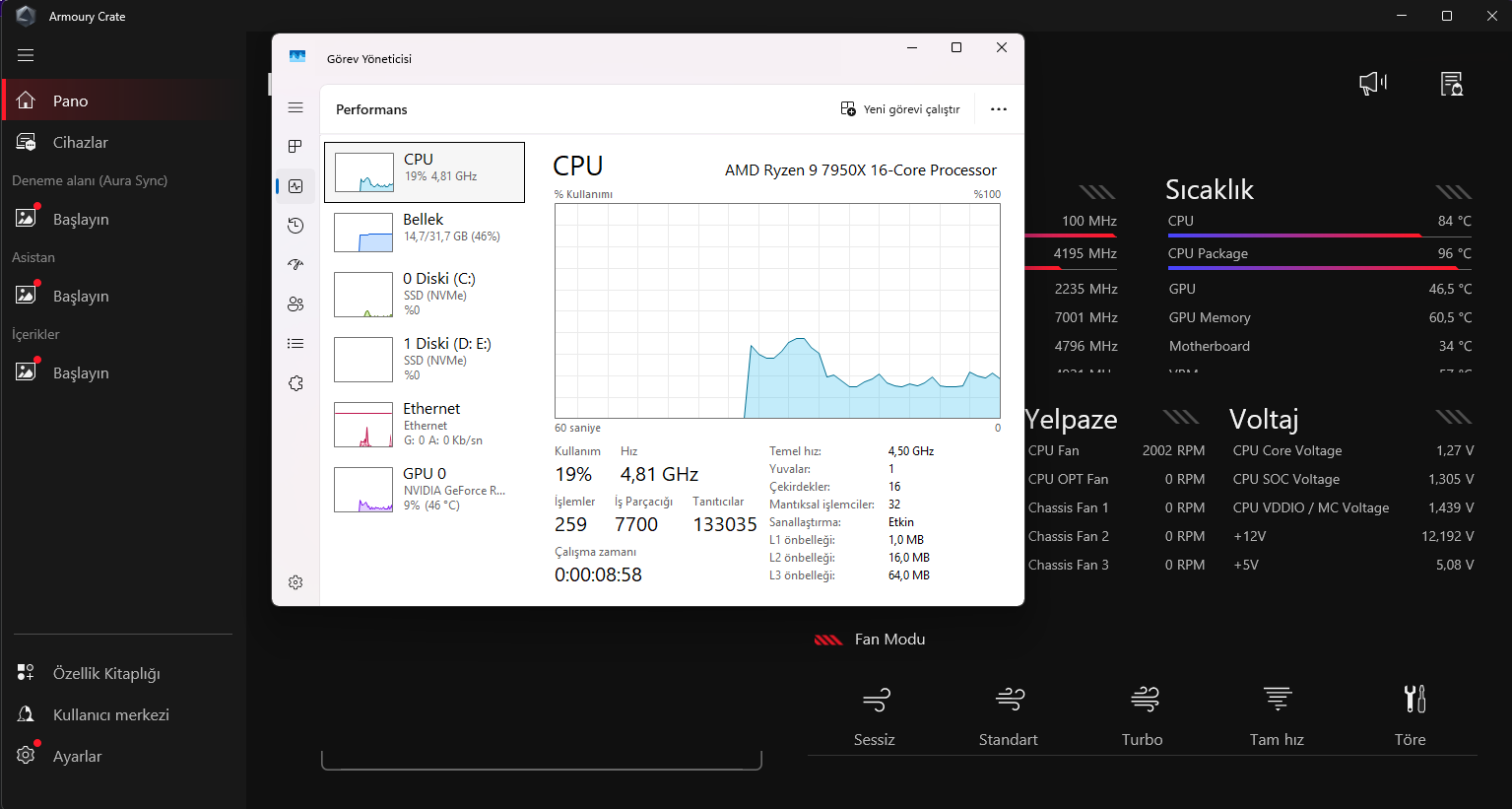Select Standart fan mode
The height and width of the screenshot is (809, 1512).
tap(1009, 716)
